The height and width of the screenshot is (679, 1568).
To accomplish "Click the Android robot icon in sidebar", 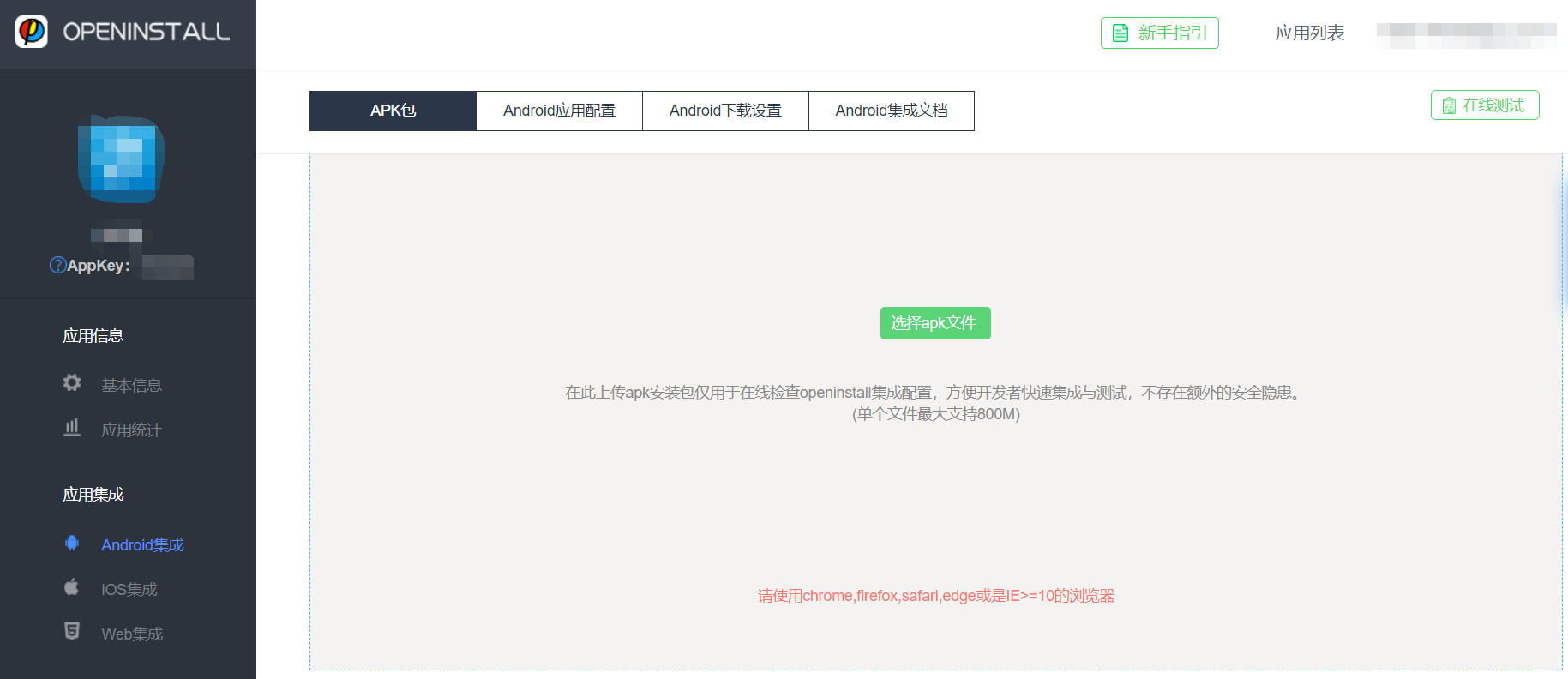I will point(72,543).
